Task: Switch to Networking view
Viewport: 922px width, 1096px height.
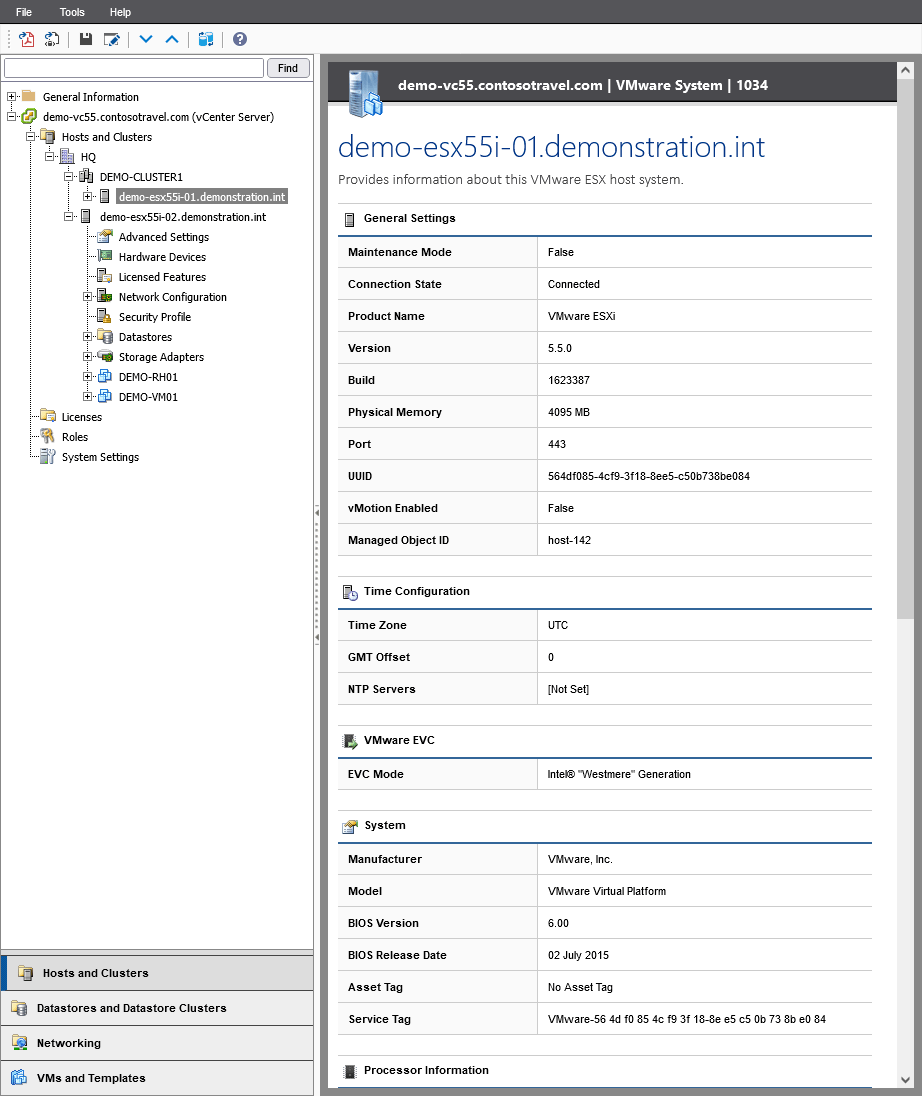Action: pyautogui.click(x=157, y=1043)
